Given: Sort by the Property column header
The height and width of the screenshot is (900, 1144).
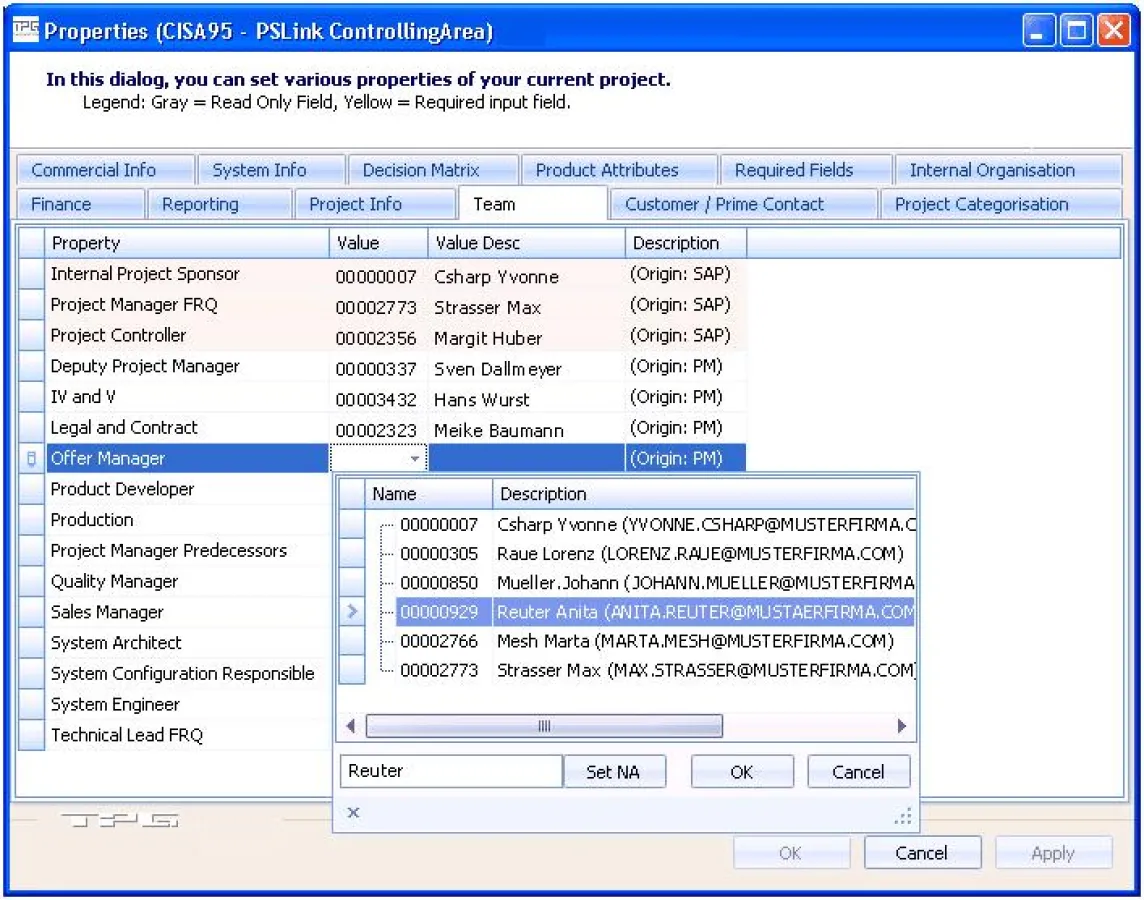Looking at the screenshot, I should (188, 243).
